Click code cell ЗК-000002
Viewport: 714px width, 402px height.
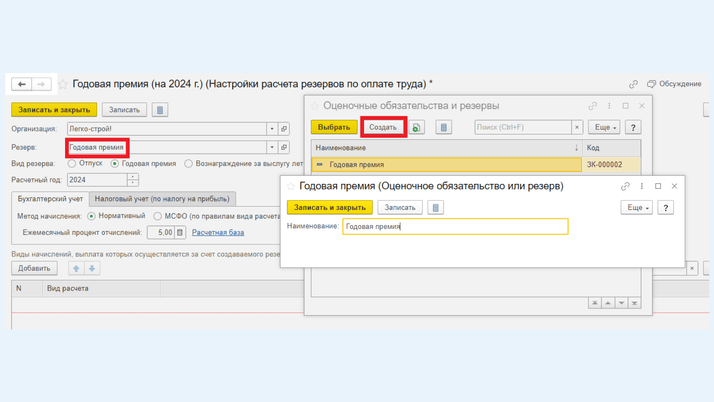612,165
